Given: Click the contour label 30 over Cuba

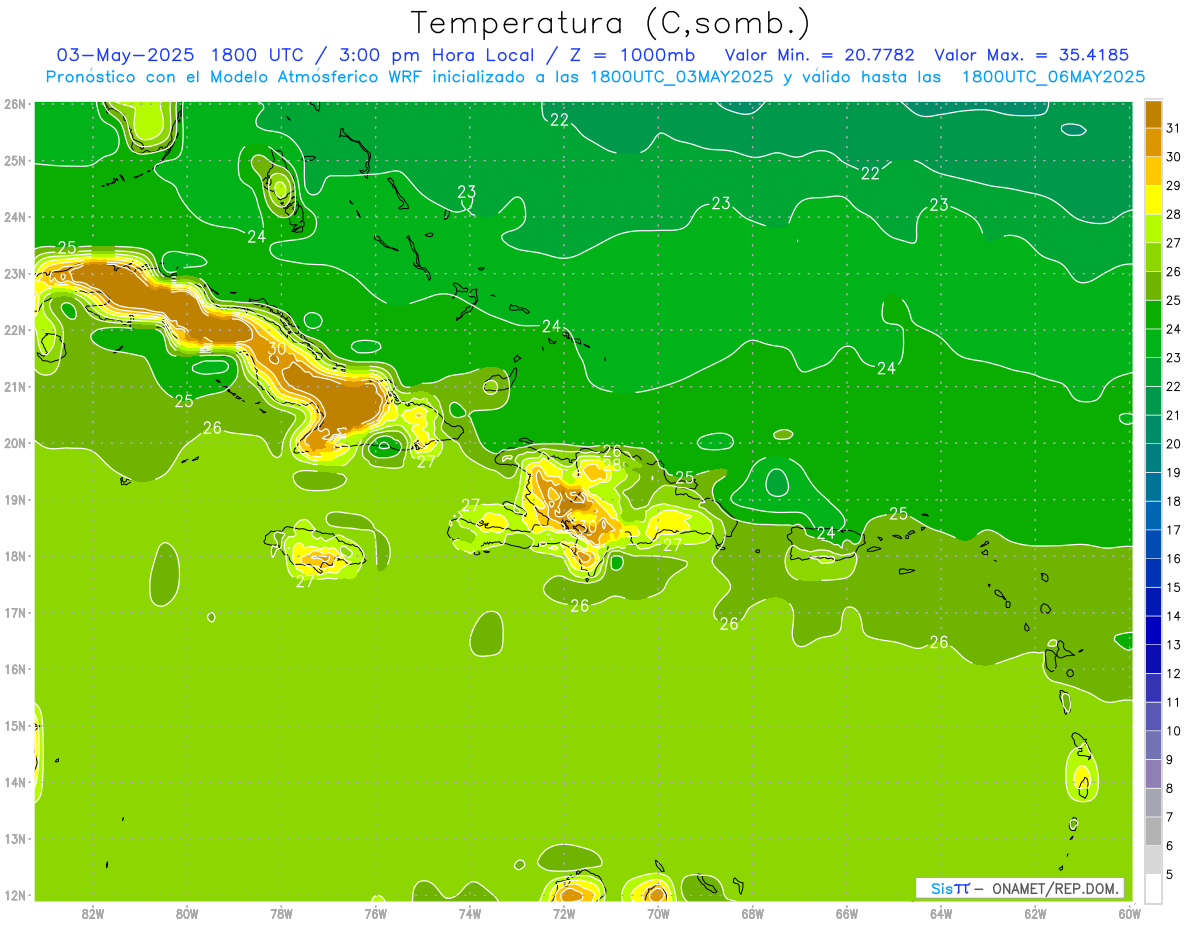Looking at the screenshot, I should [x=277, y=349].
